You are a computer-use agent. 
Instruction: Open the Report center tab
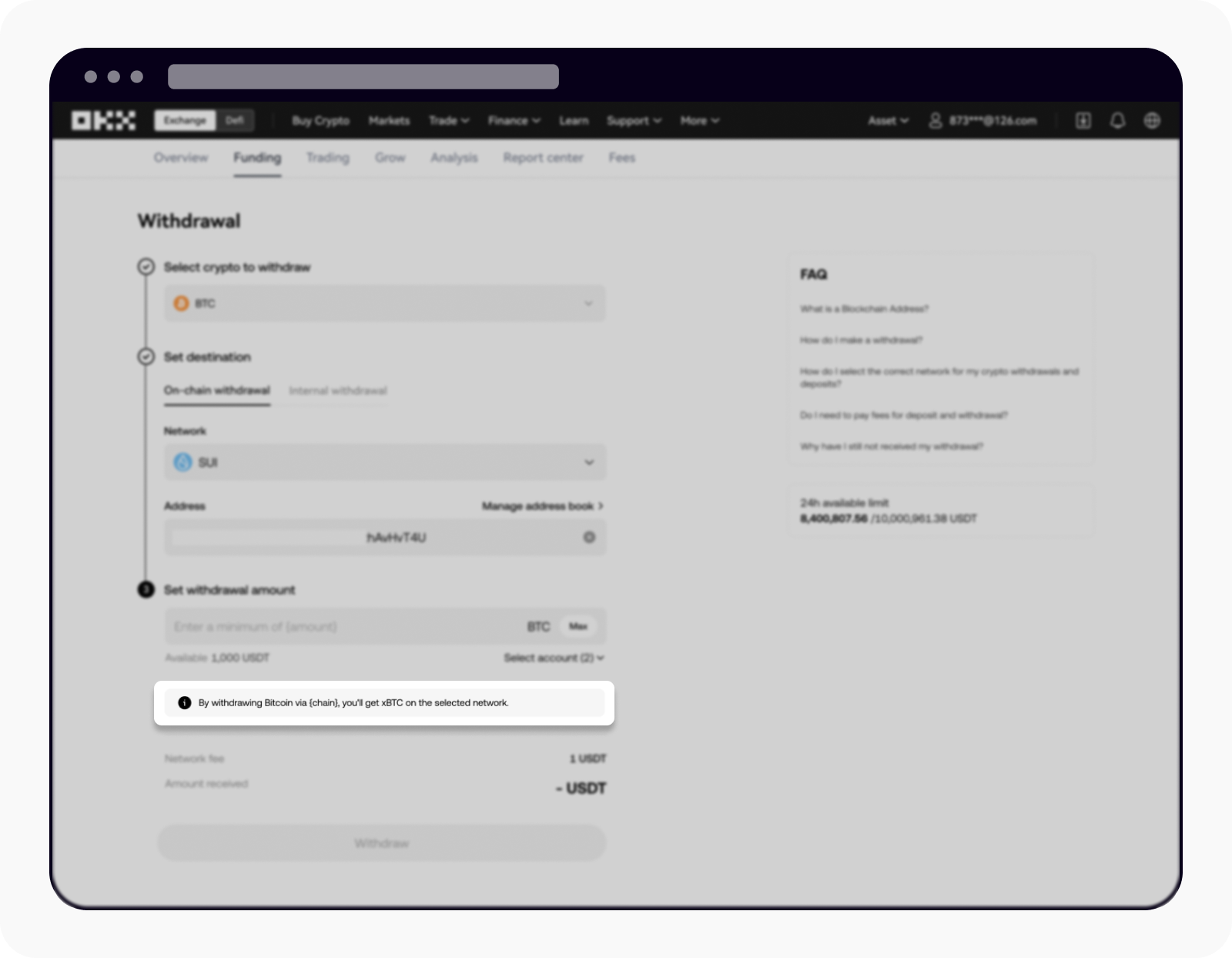point(544,158)
